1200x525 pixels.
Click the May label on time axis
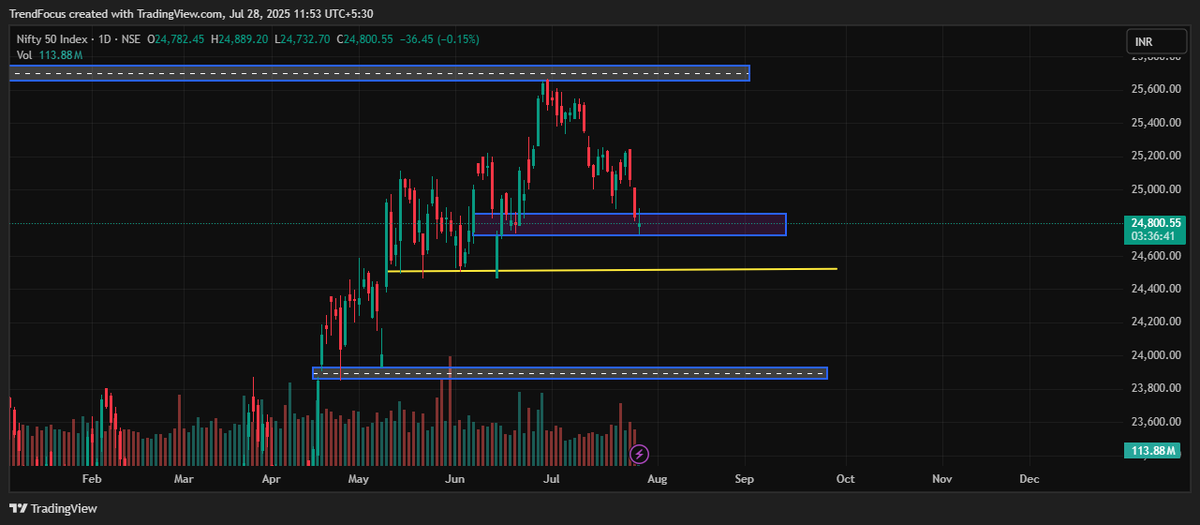click(359, 479)
